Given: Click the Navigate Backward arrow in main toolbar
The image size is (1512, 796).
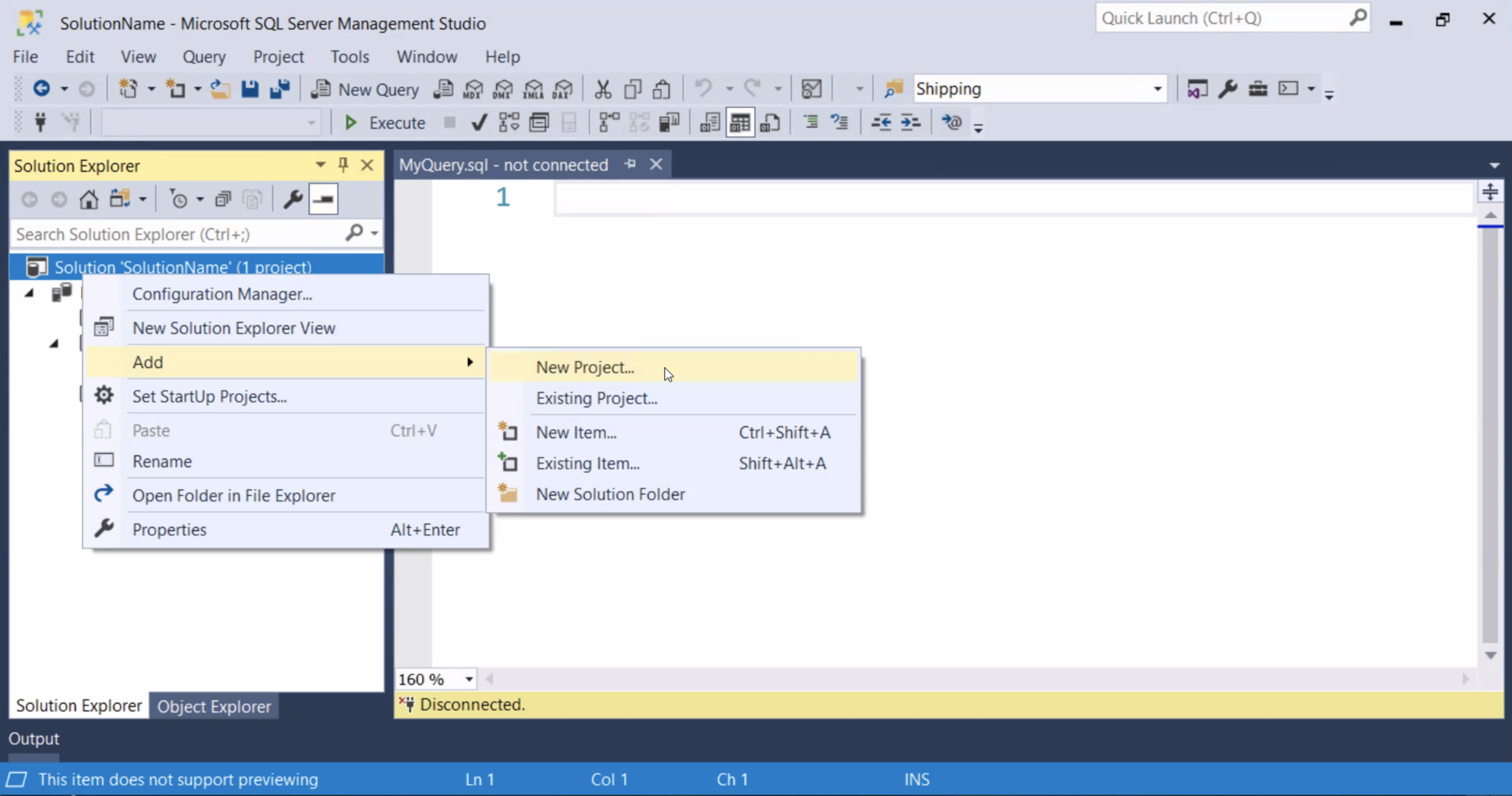Looking at the screenshot, I should [x=41, y=89].
